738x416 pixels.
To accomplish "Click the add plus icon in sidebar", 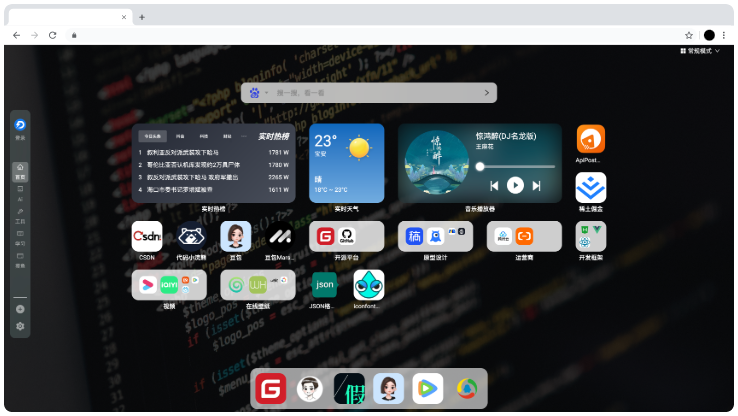I will click(20, 309).
